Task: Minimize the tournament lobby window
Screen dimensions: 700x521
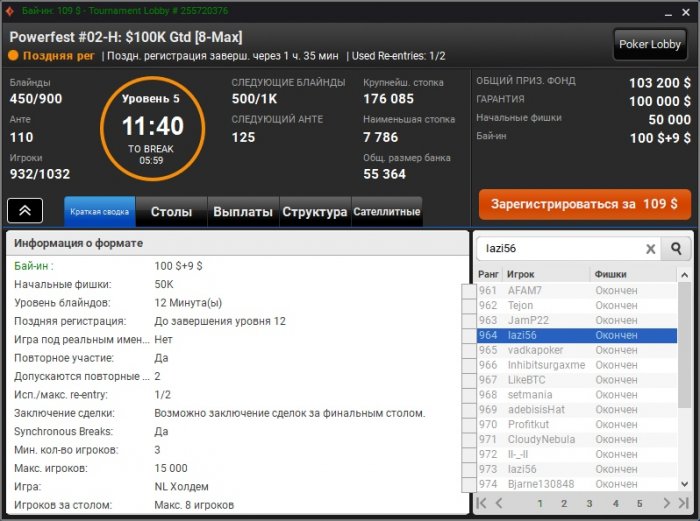Action: [x=668, y=13]
